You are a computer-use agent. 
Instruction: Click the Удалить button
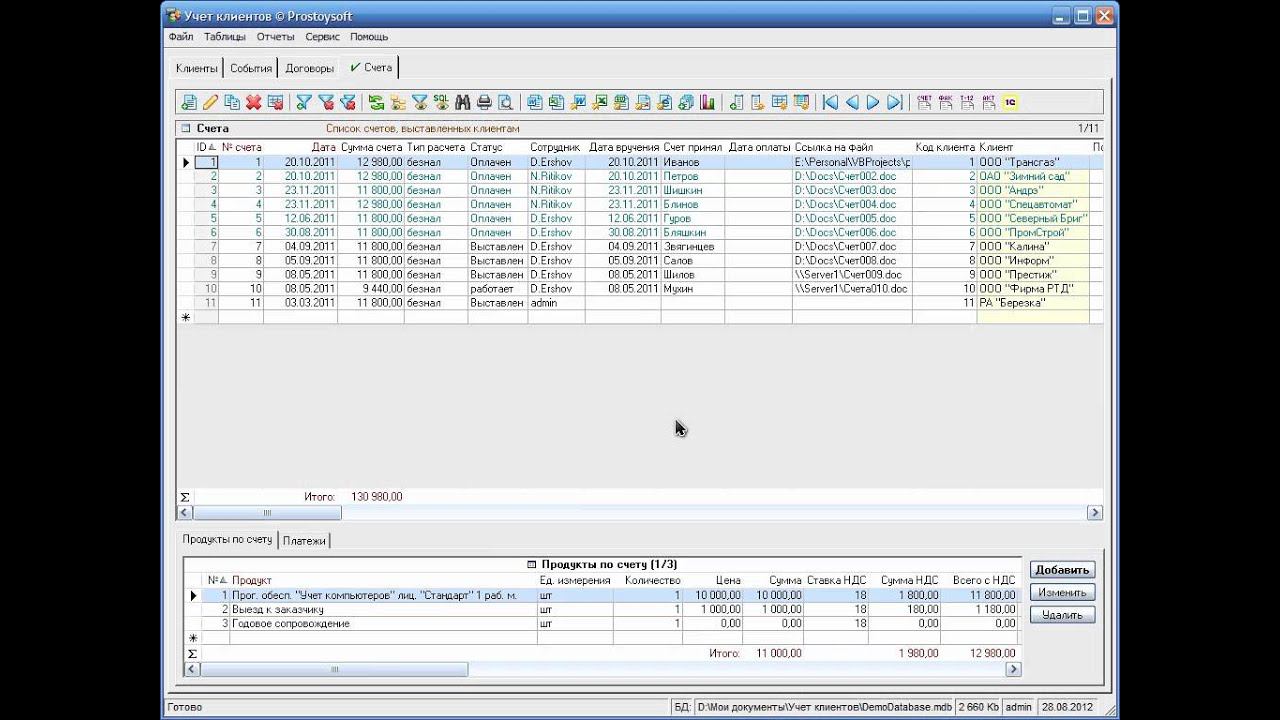coord(1062,615)
